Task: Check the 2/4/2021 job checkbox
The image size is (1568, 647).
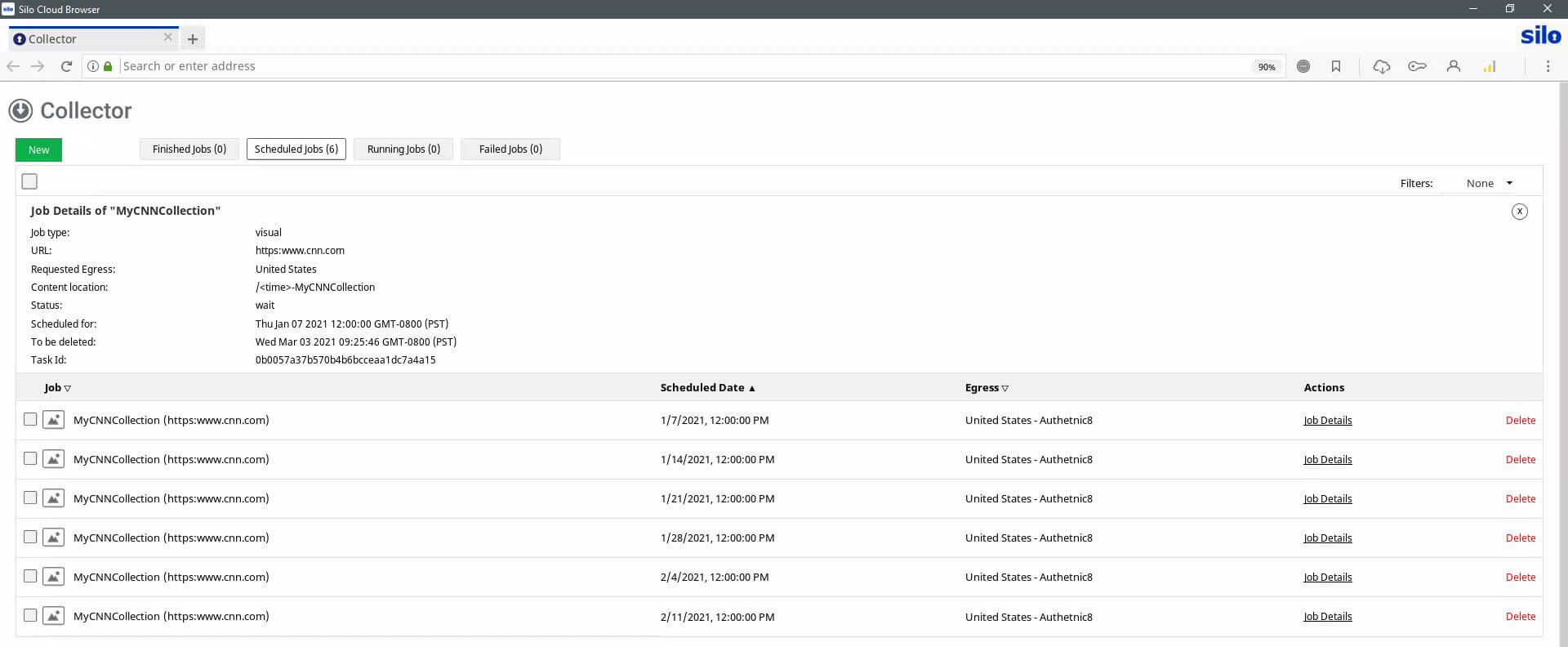Action: (x=30, y=576)
